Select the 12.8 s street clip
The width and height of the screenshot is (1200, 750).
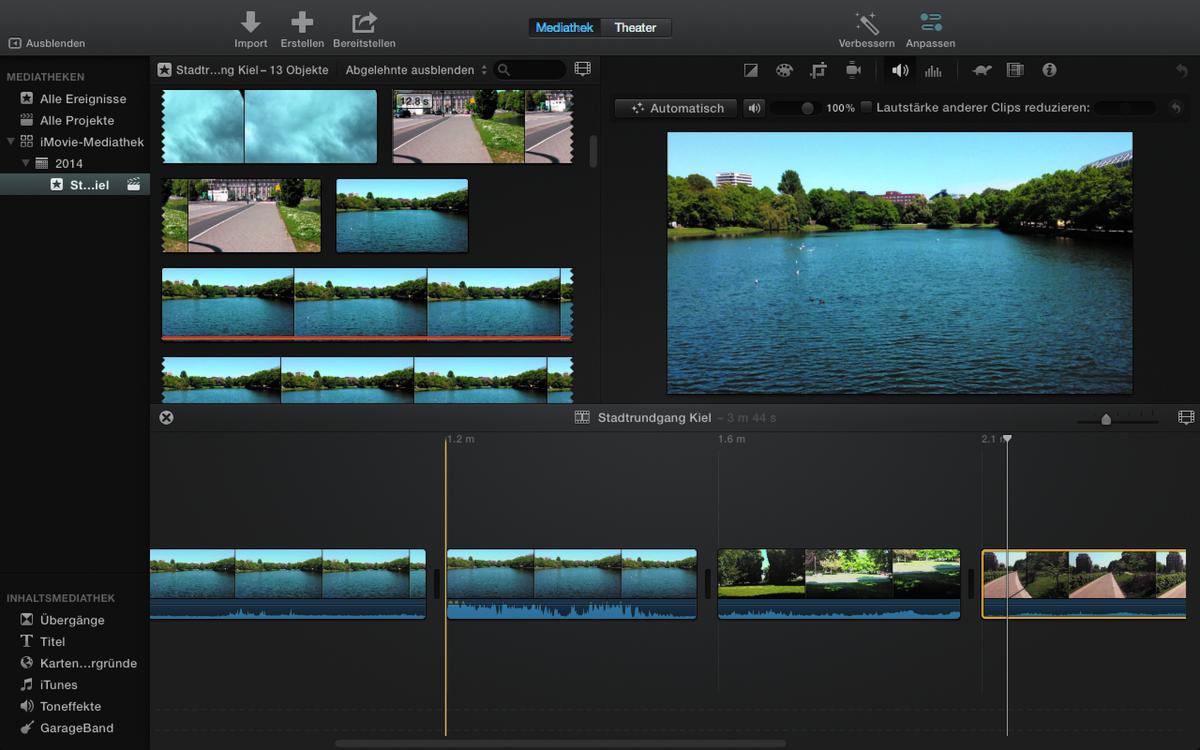(483, 126)
